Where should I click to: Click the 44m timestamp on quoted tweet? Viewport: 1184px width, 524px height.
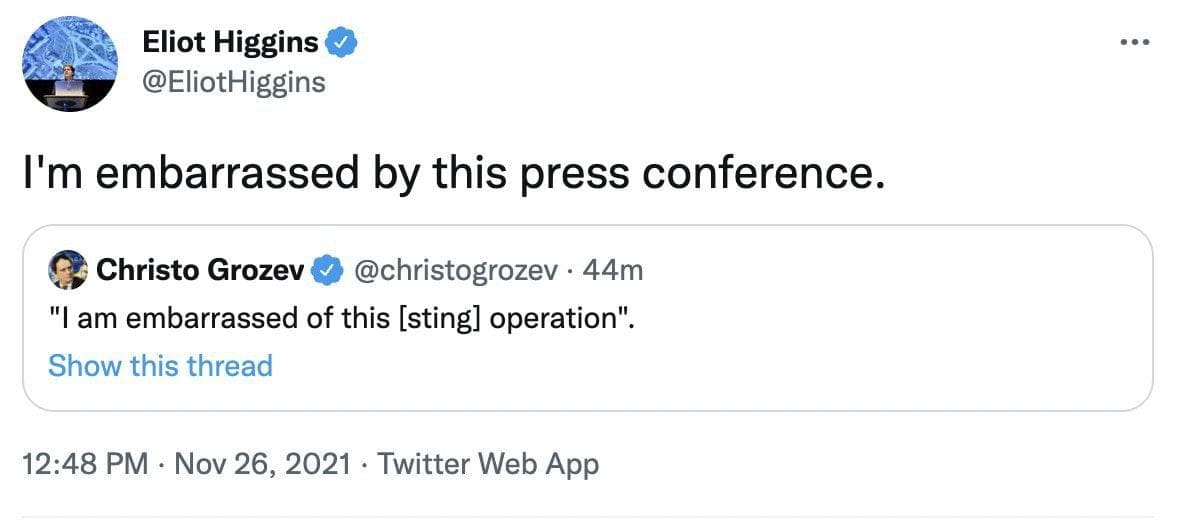(614, 270)
